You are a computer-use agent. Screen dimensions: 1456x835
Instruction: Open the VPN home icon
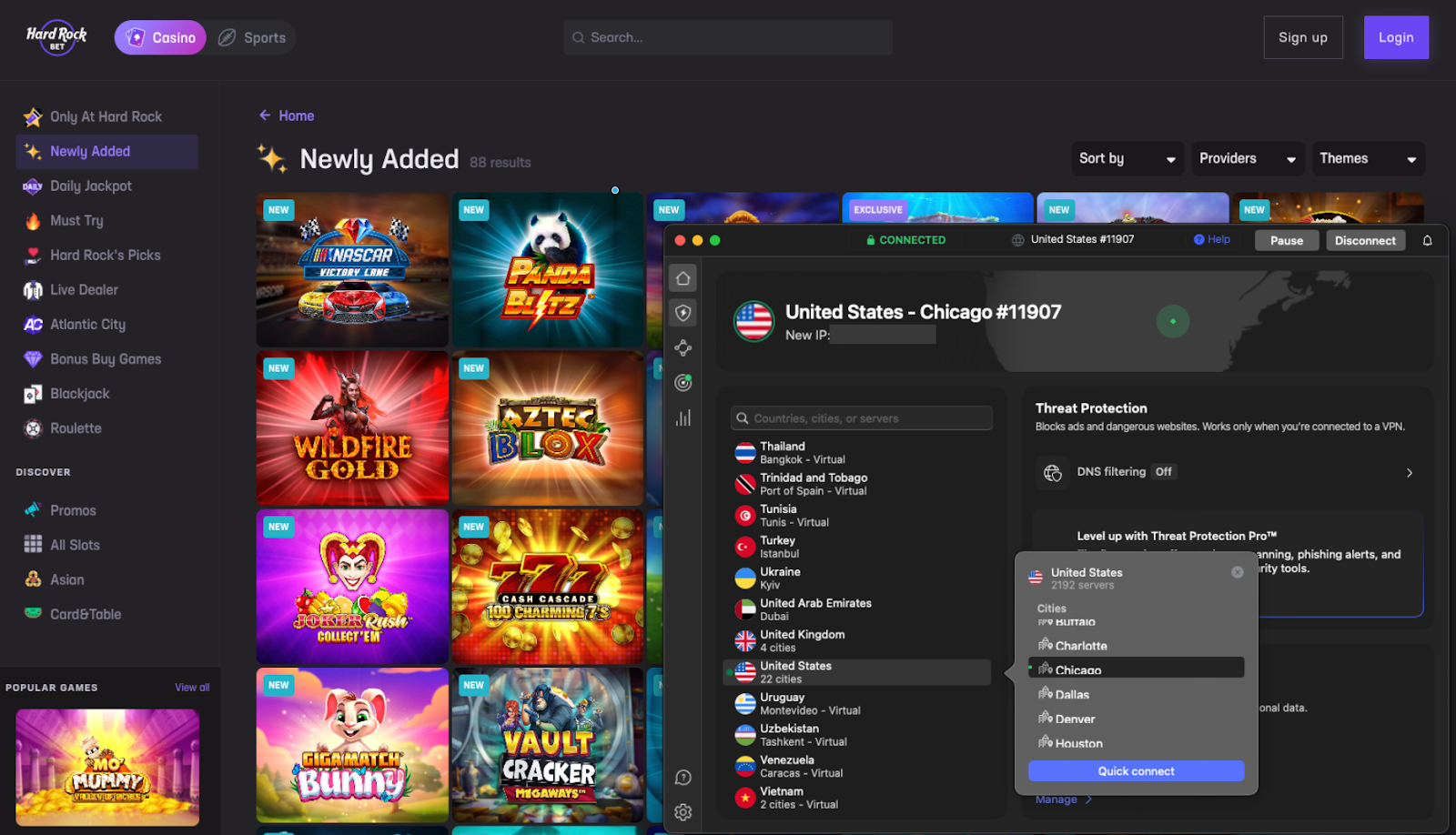pyautogui.click(x=683, y=278)
